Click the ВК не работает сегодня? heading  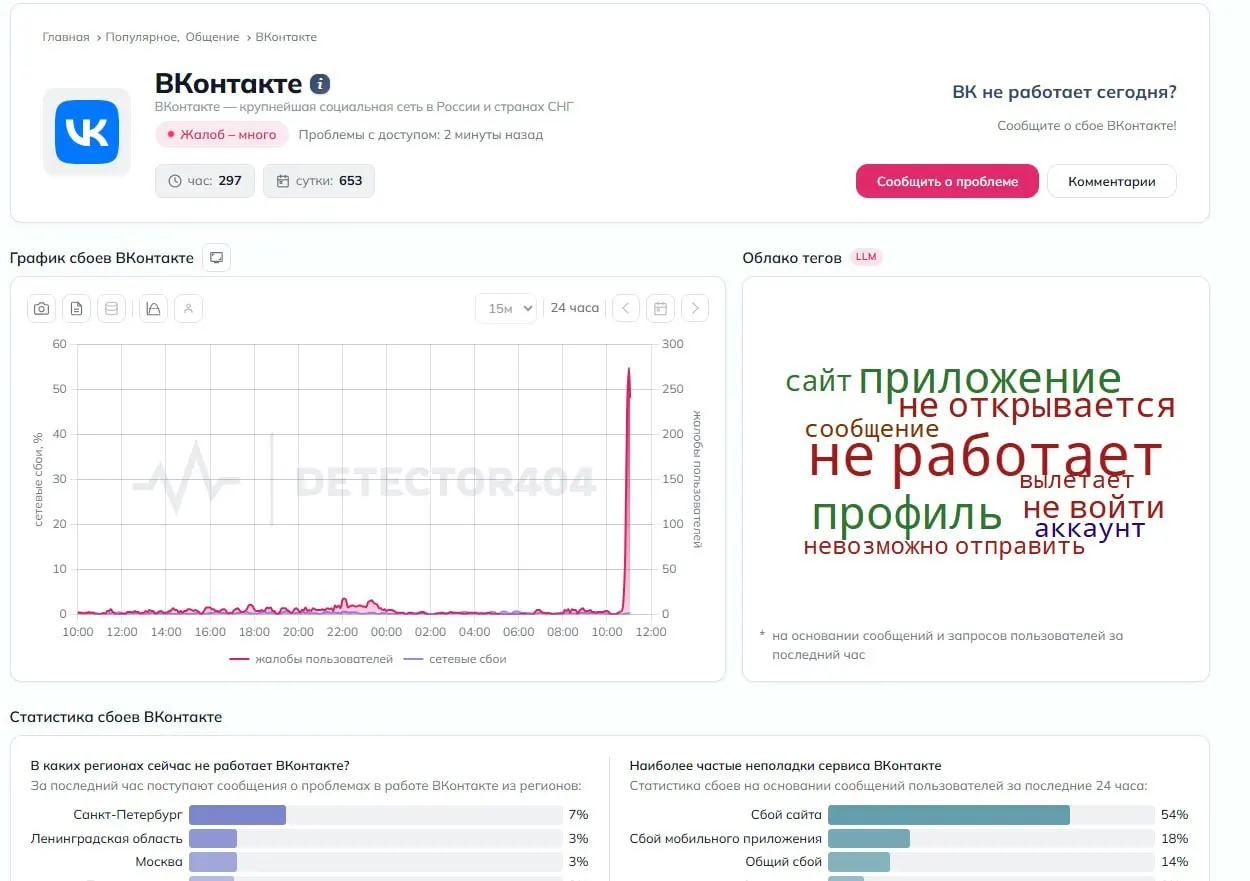point(1064,92)
